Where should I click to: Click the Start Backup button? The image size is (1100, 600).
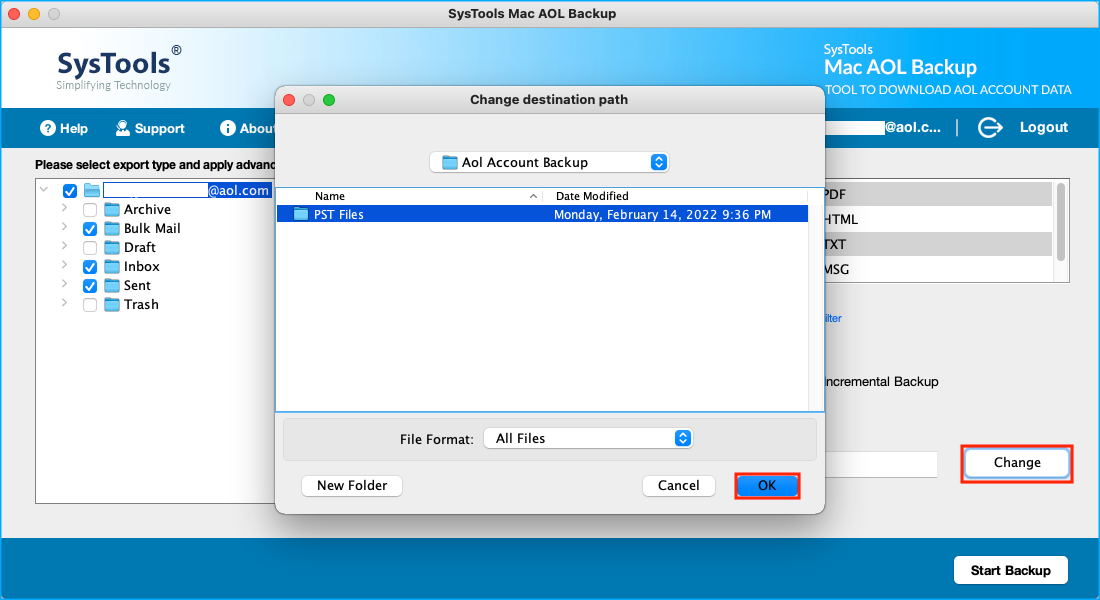[x=1010, y=571]
